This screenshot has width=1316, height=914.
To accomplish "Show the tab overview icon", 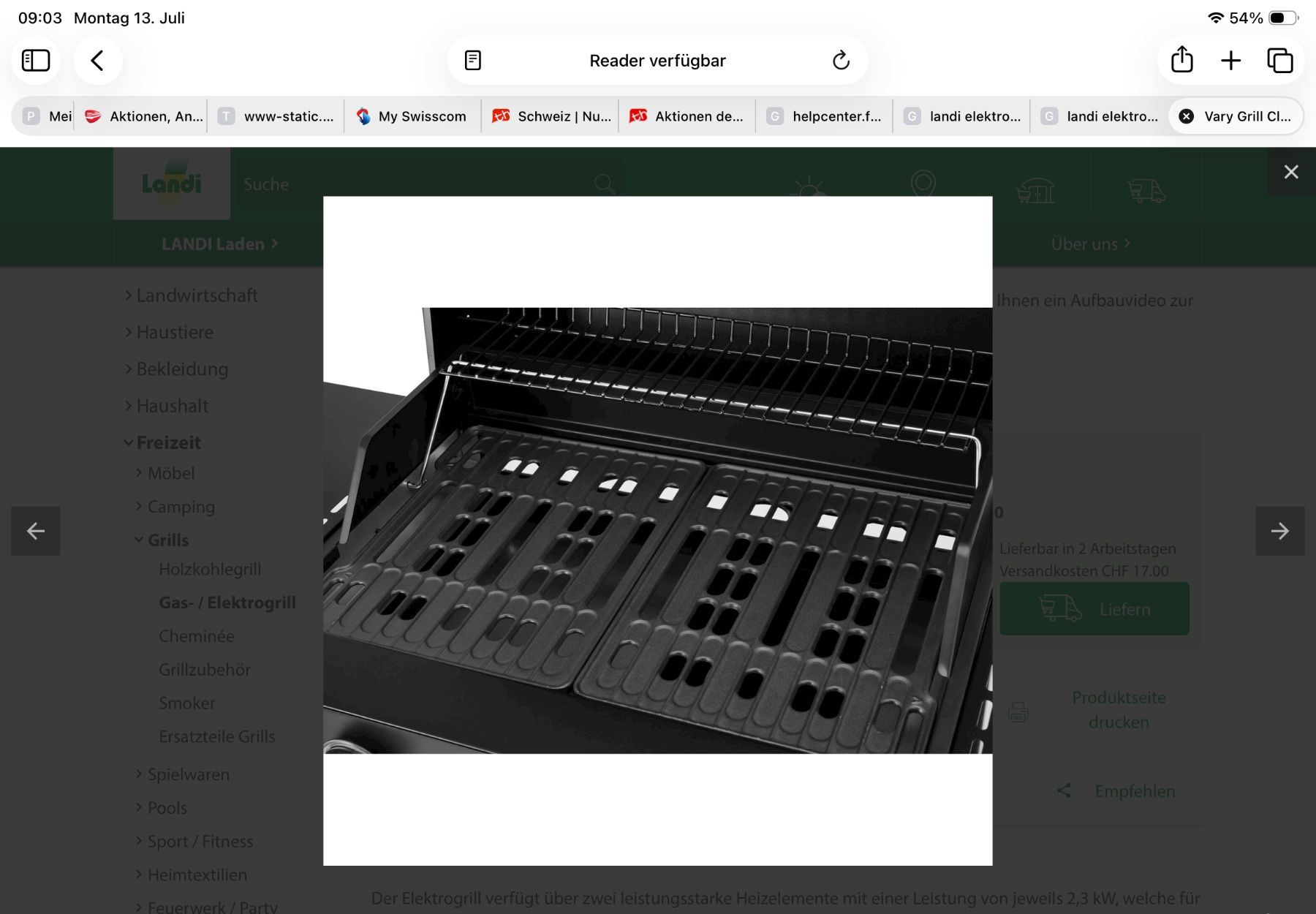I will tap(1279, 60).
